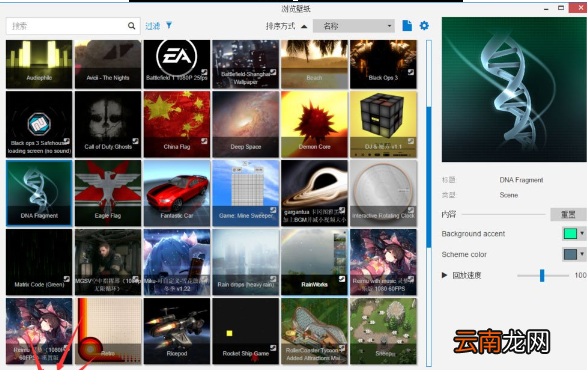Image resolution: width=587 pixels, height=370 pixels.
Task: Select the RainWorks wallpaper
Action: pos(314,262)
